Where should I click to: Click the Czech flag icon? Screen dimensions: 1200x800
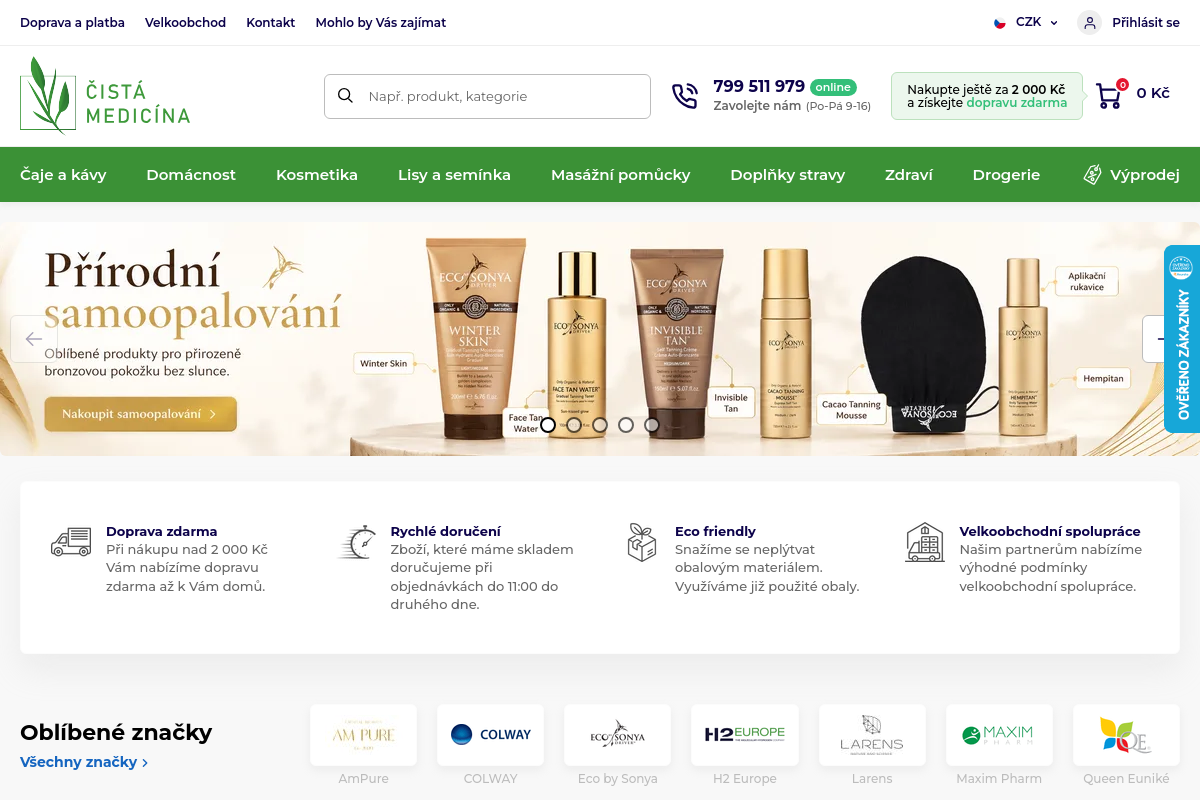pos(1000,22)
